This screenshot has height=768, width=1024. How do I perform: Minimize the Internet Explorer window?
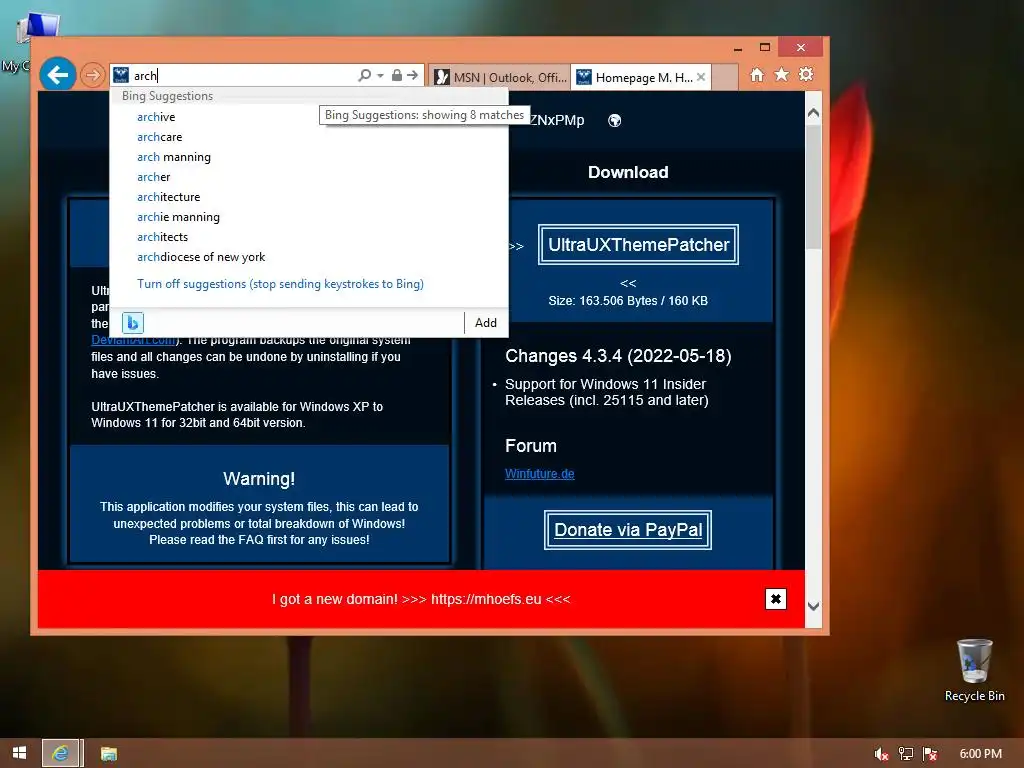pyautogui.click(x=738, y=48)
